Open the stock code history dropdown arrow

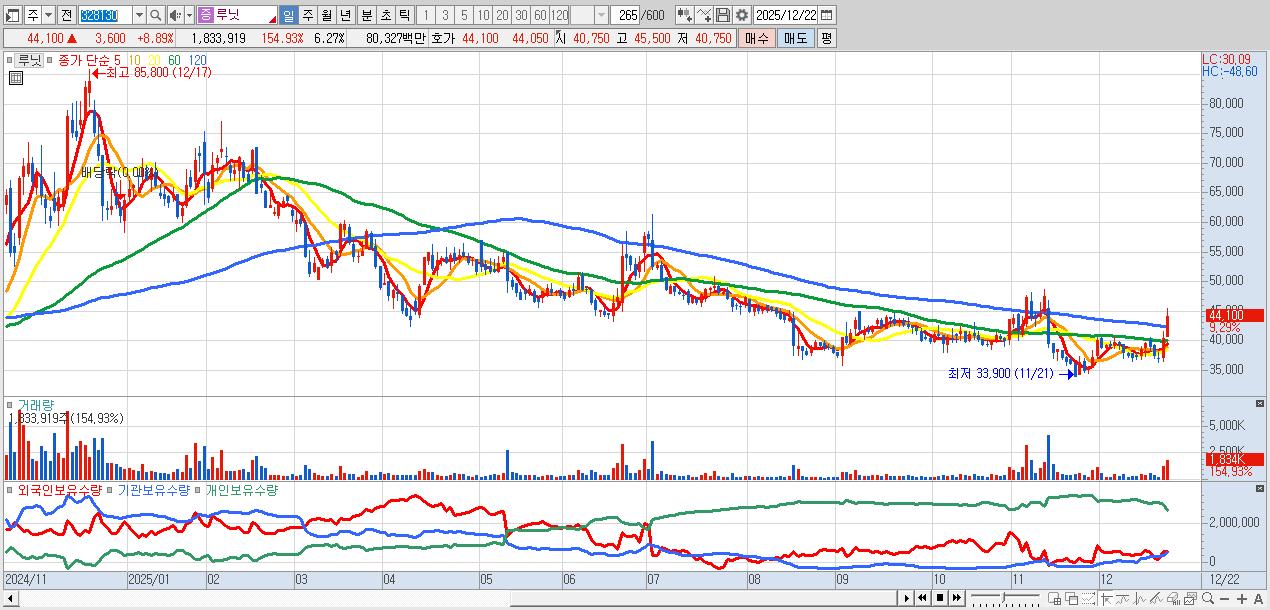(139, 15)
